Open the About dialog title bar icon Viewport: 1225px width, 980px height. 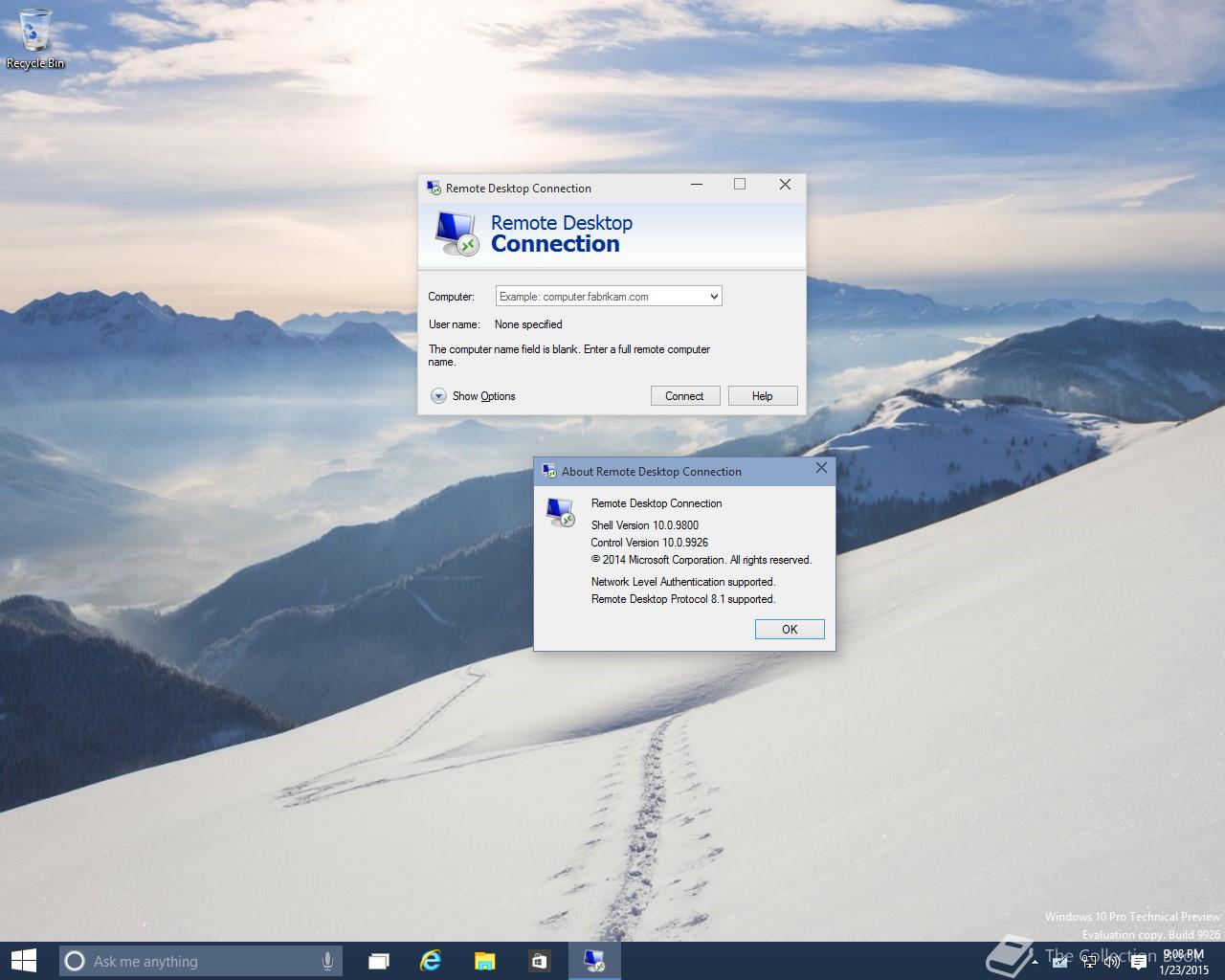pos(549,471)
